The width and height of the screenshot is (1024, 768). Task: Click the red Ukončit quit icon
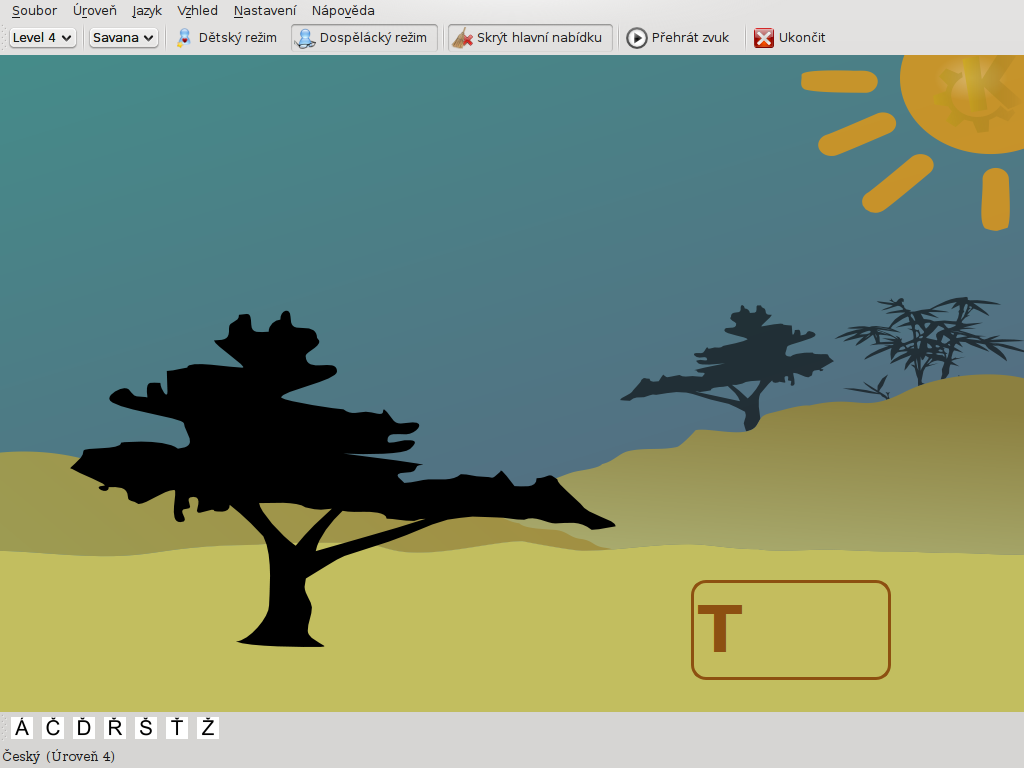click(763, 38)
